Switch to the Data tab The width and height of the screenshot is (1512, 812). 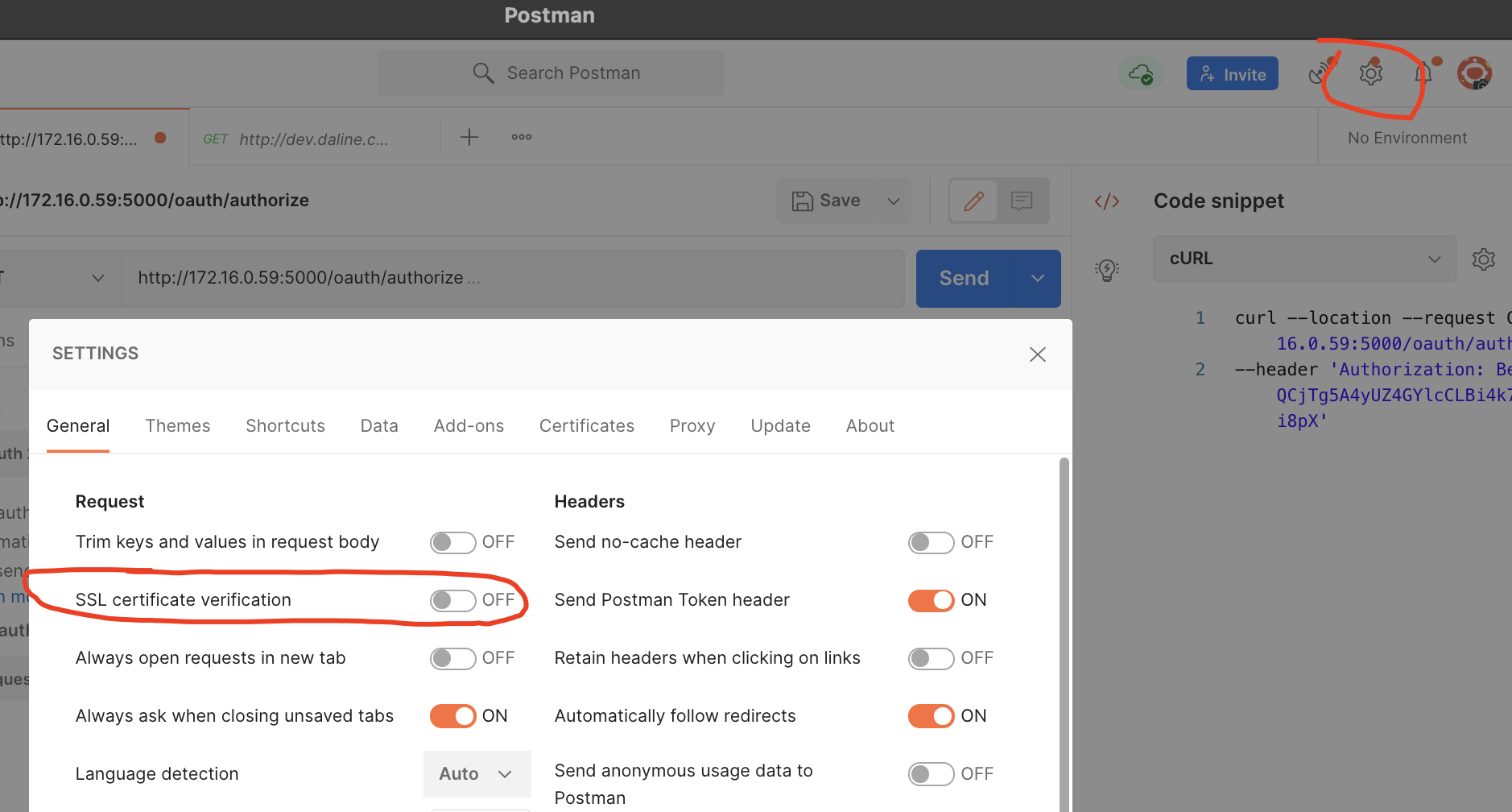379,426
